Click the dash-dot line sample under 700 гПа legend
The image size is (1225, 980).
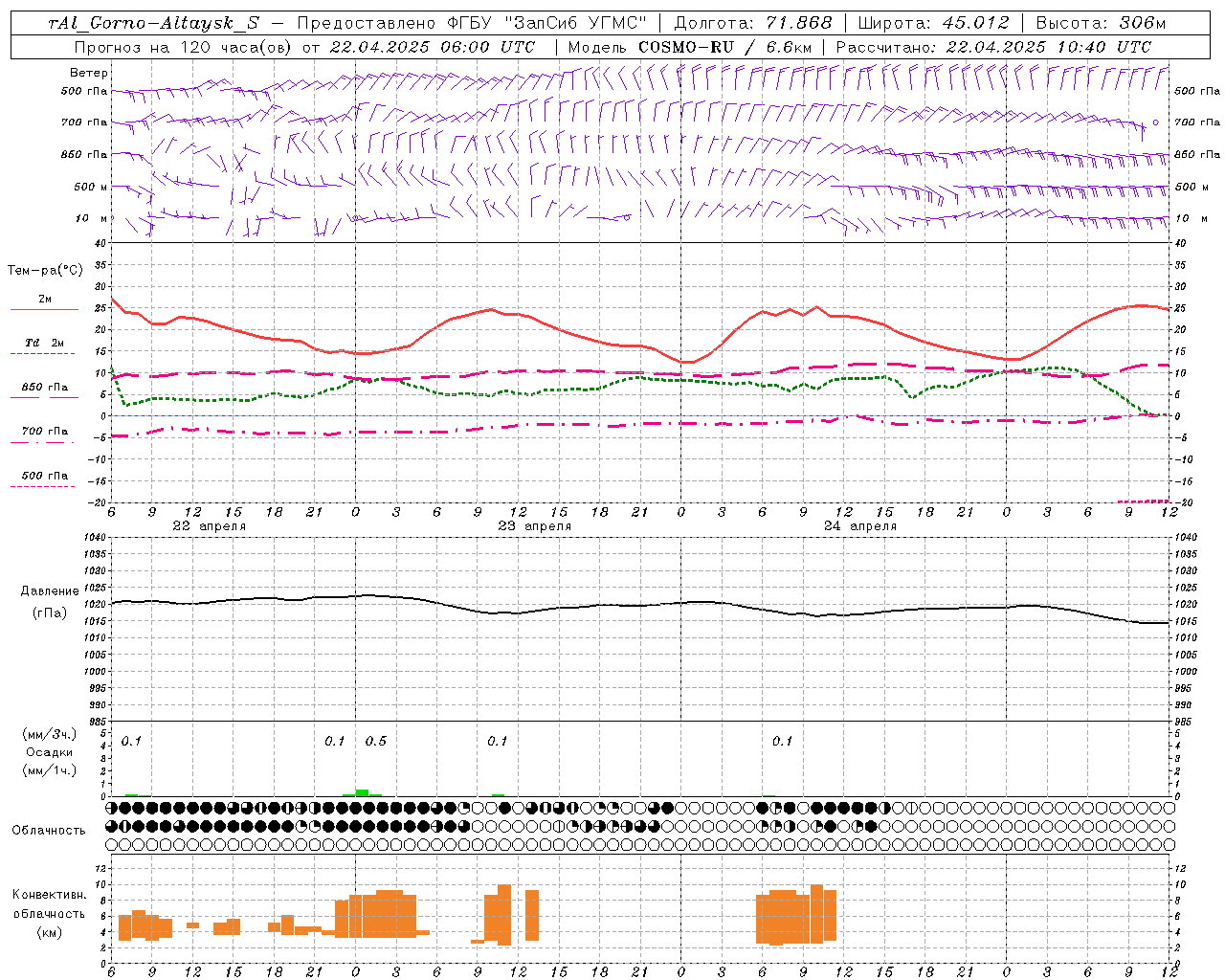42,442
